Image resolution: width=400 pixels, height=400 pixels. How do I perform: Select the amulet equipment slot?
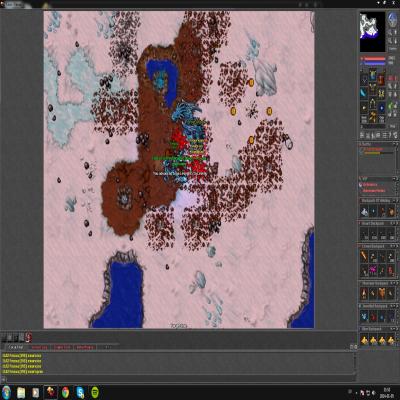point(364,80)
